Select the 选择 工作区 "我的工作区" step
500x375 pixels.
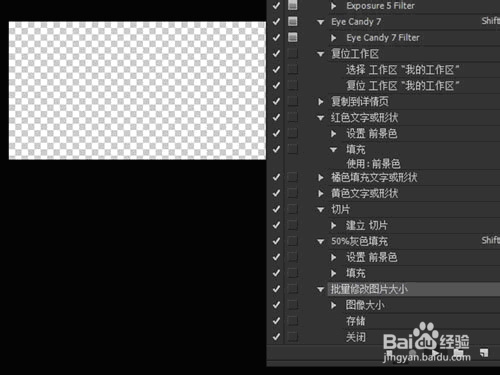[x=403, y=70]
